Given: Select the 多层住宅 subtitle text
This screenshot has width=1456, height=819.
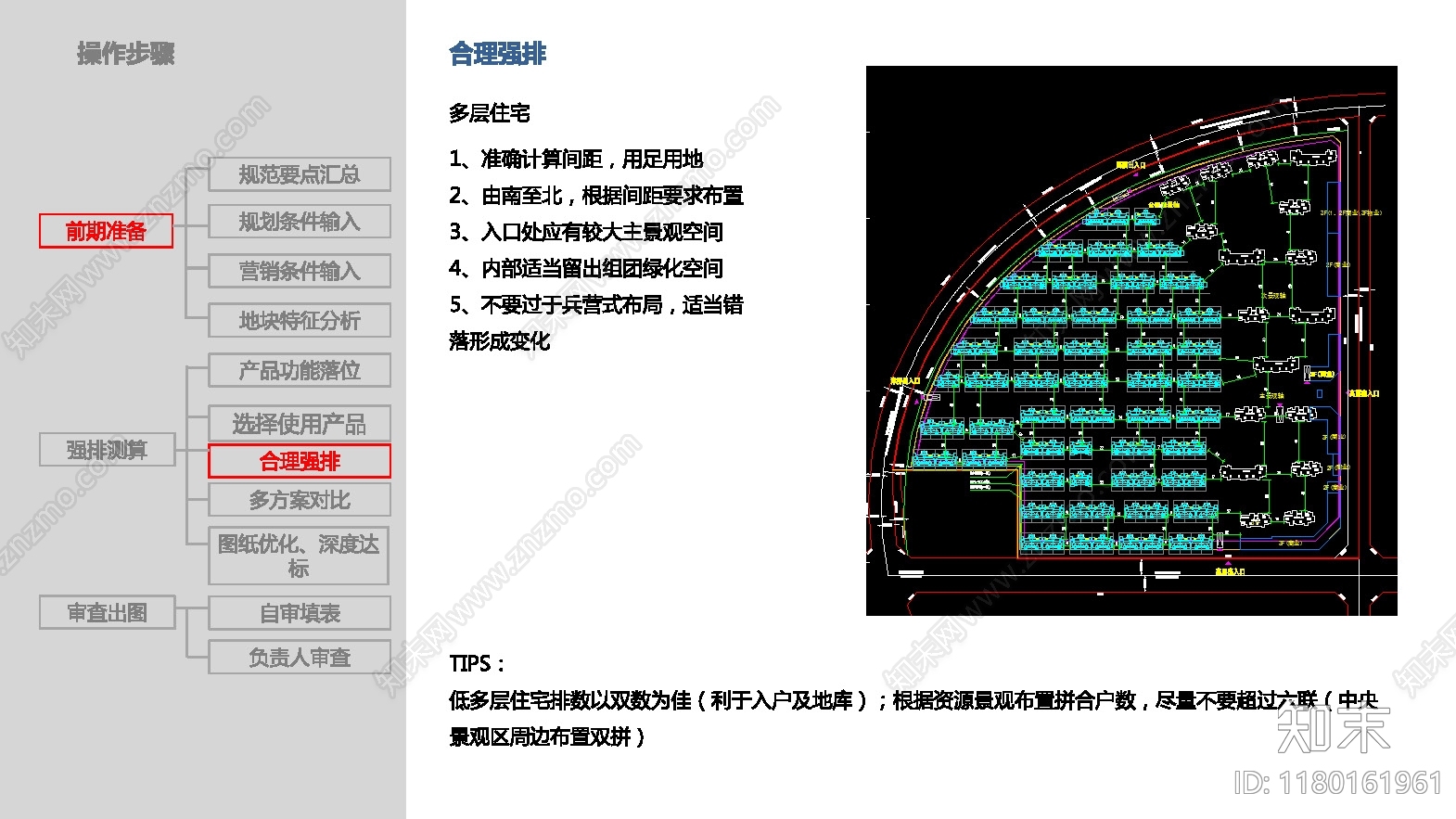Looking at the screenshot, I should click(x=490, y=113).
